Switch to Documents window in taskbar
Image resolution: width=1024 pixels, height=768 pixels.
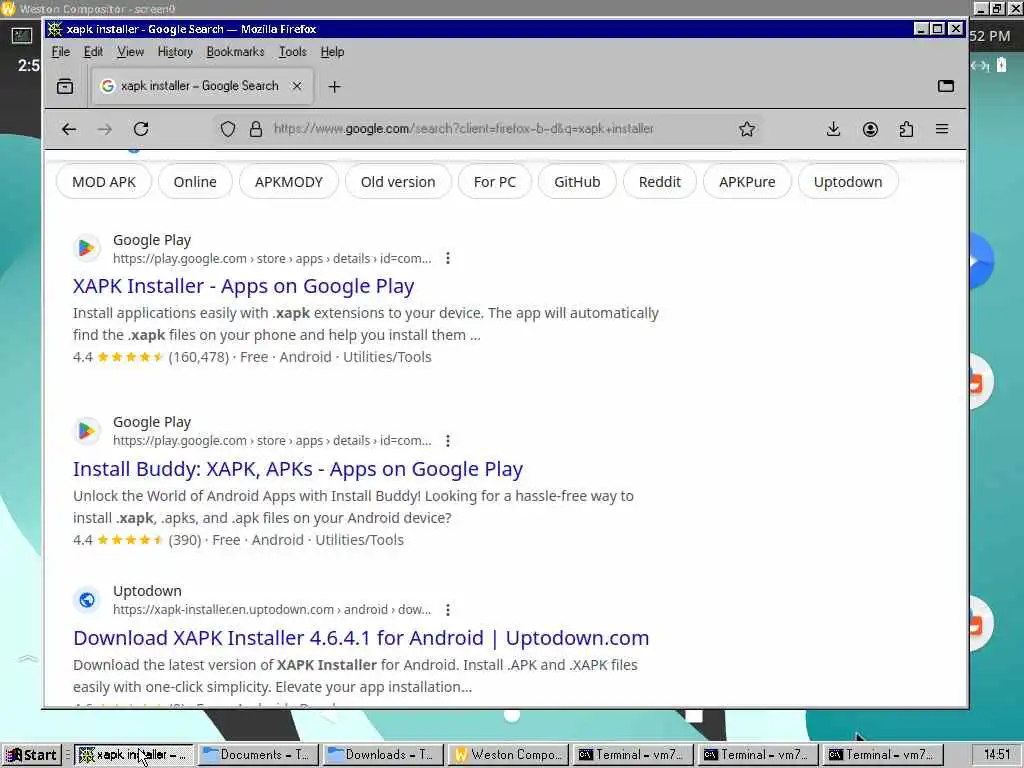coord(258,755)
